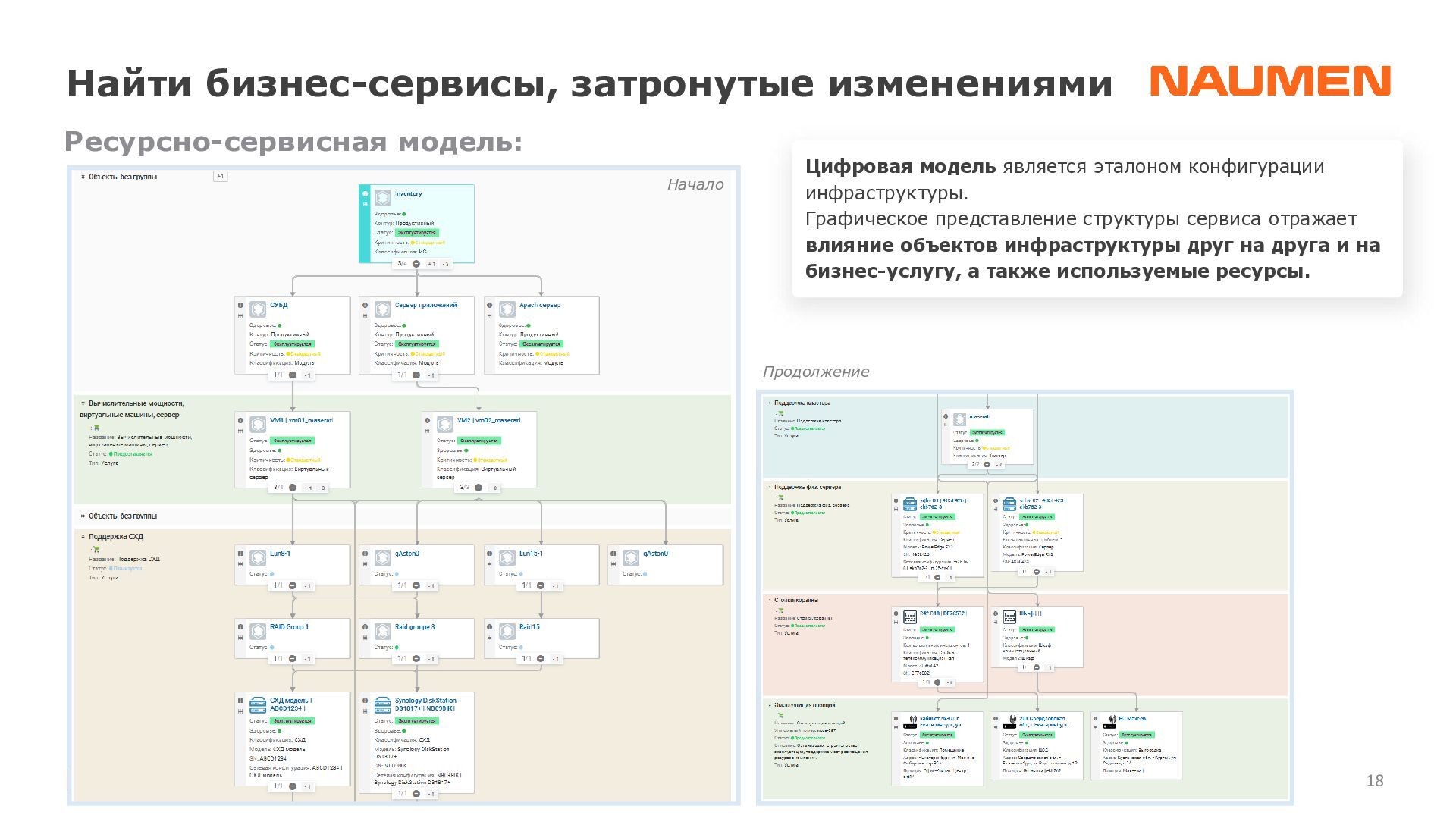Click the СУБД module icon
The height and width of the screenshot is (819, 1456).
pyautogui.click(x=258, y=309)
